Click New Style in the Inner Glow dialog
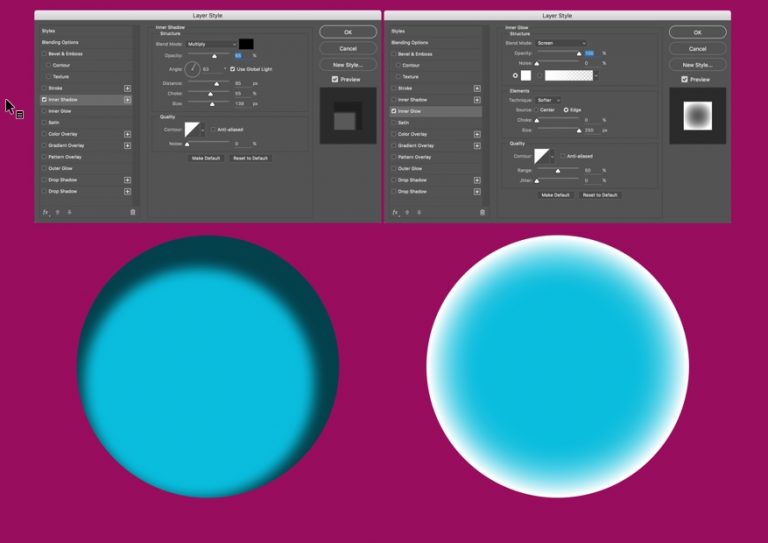Viewport: 768px width, 543px height. (697, 65)
